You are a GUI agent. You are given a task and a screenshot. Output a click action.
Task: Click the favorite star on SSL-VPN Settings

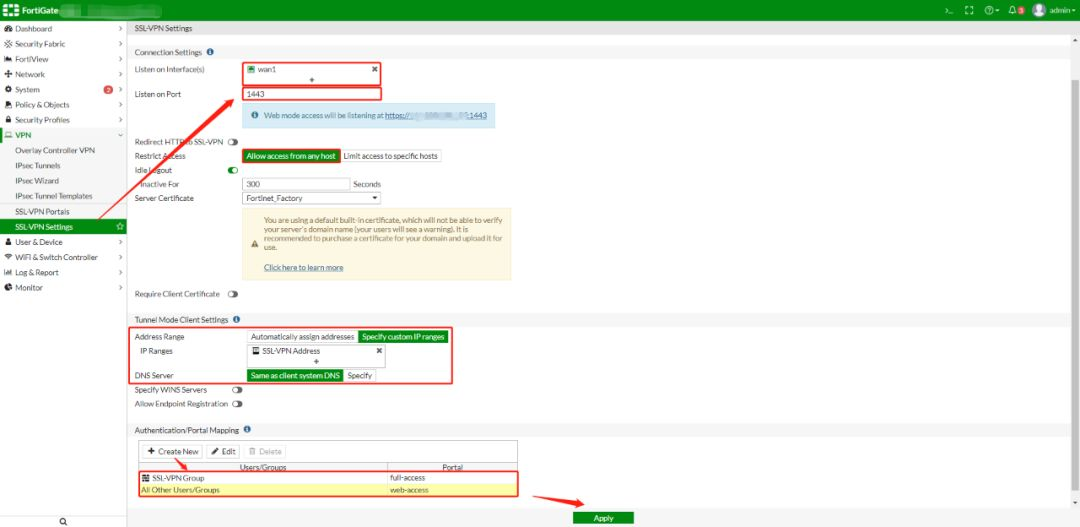tap(120, 227)
